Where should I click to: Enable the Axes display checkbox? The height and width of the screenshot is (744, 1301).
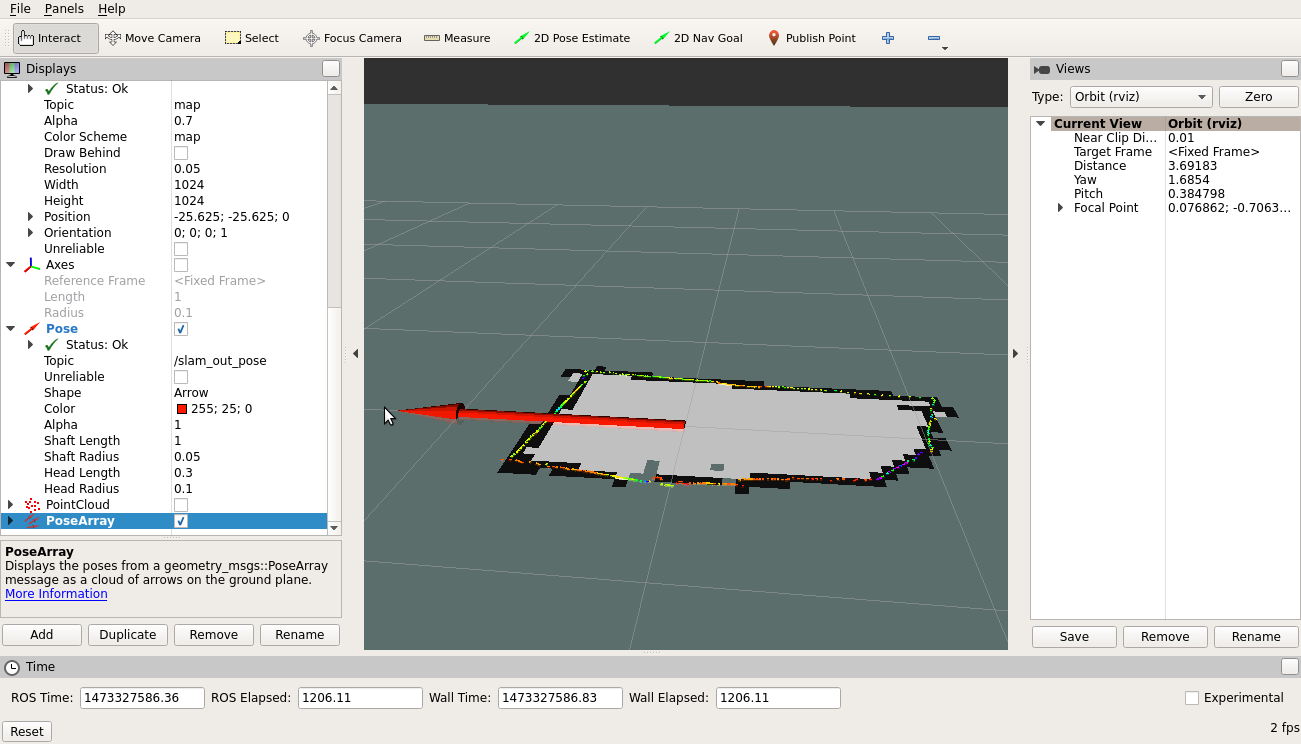click(181, 265)
